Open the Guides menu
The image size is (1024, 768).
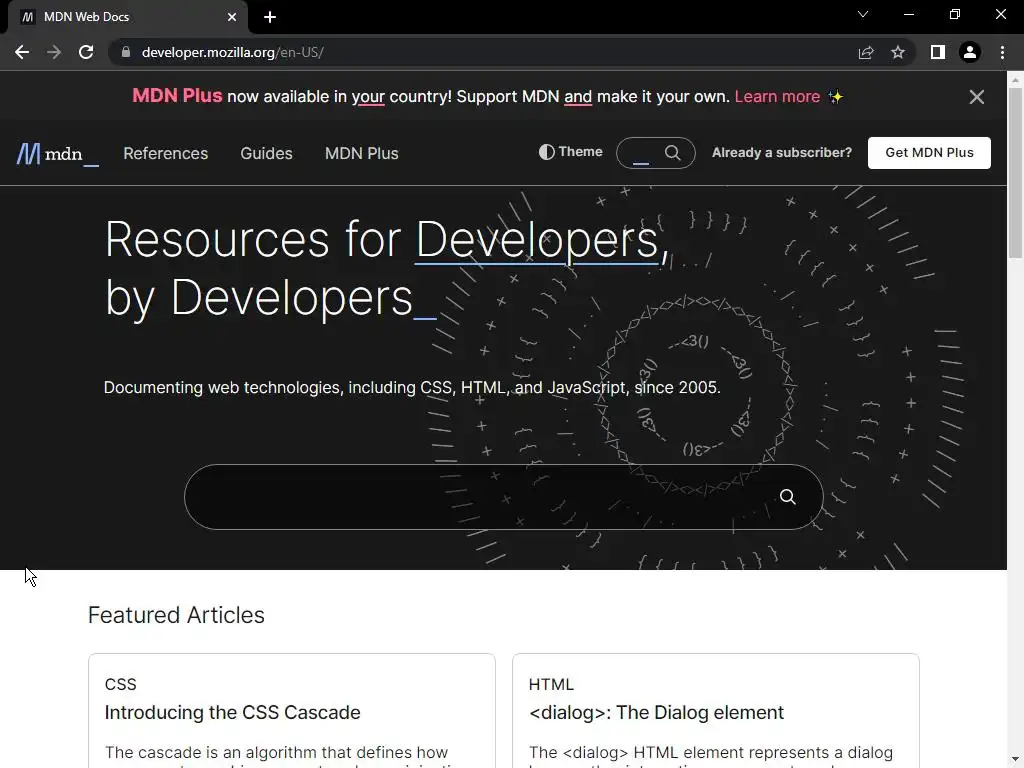click(266, 153)
